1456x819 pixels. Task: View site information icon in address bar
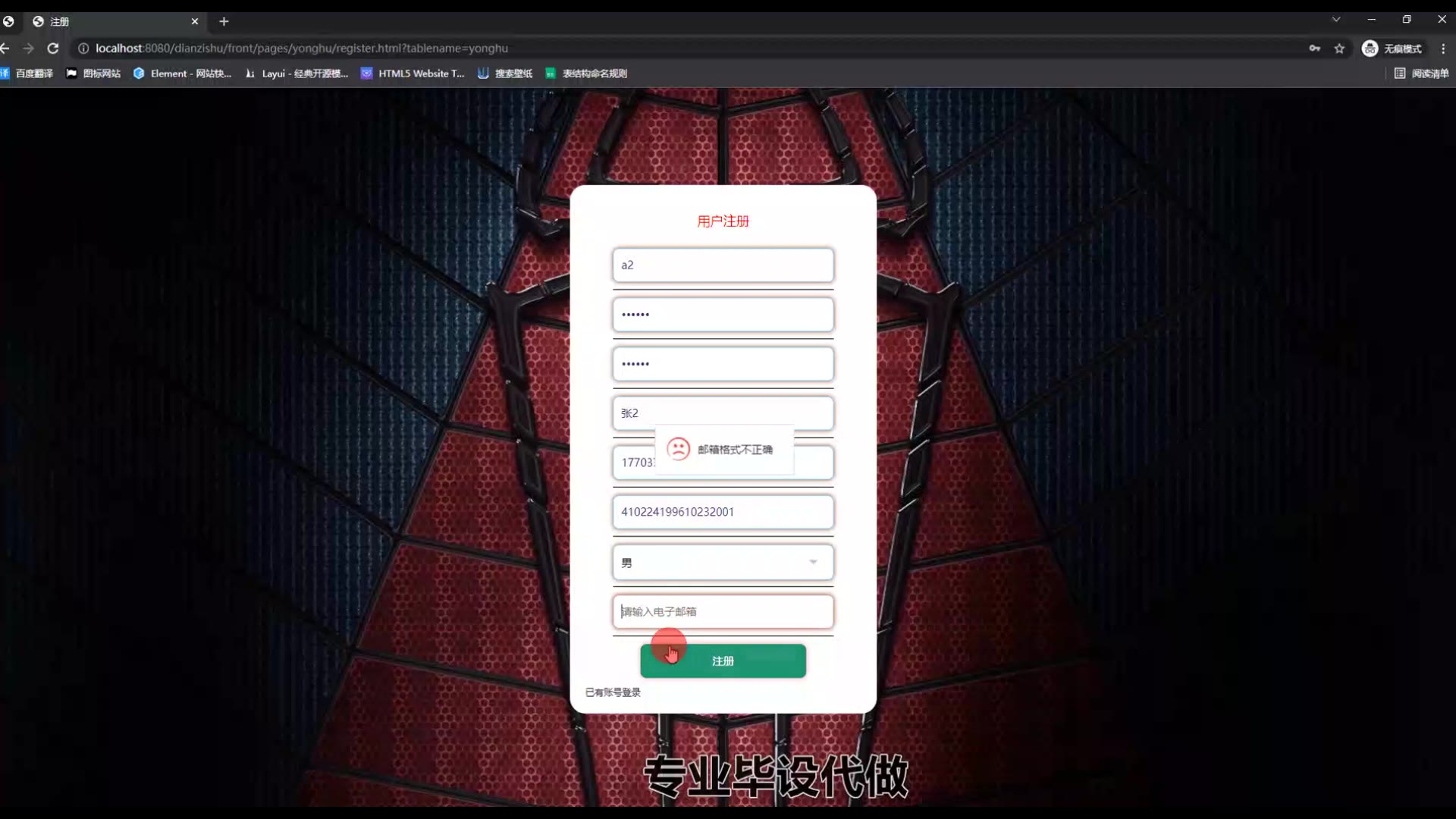pos(83,49)
